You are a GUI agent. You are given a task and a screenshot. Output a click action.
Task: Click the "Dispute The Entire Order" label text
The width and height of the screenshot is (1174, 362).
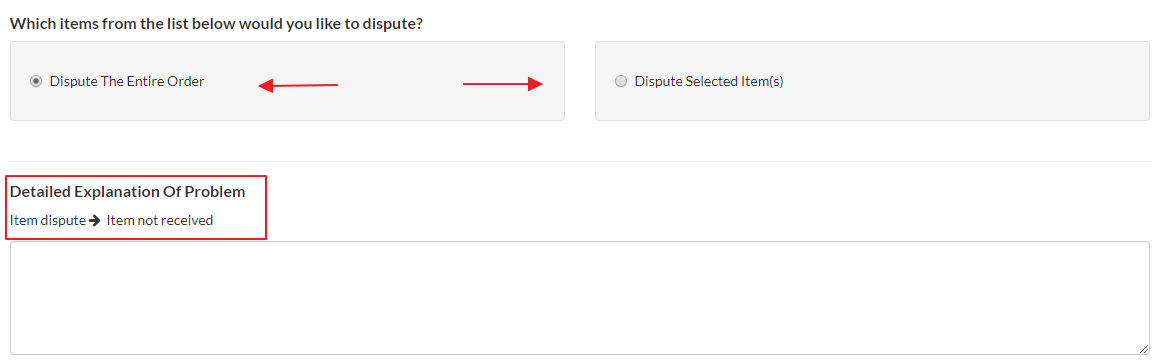(127, 82)
